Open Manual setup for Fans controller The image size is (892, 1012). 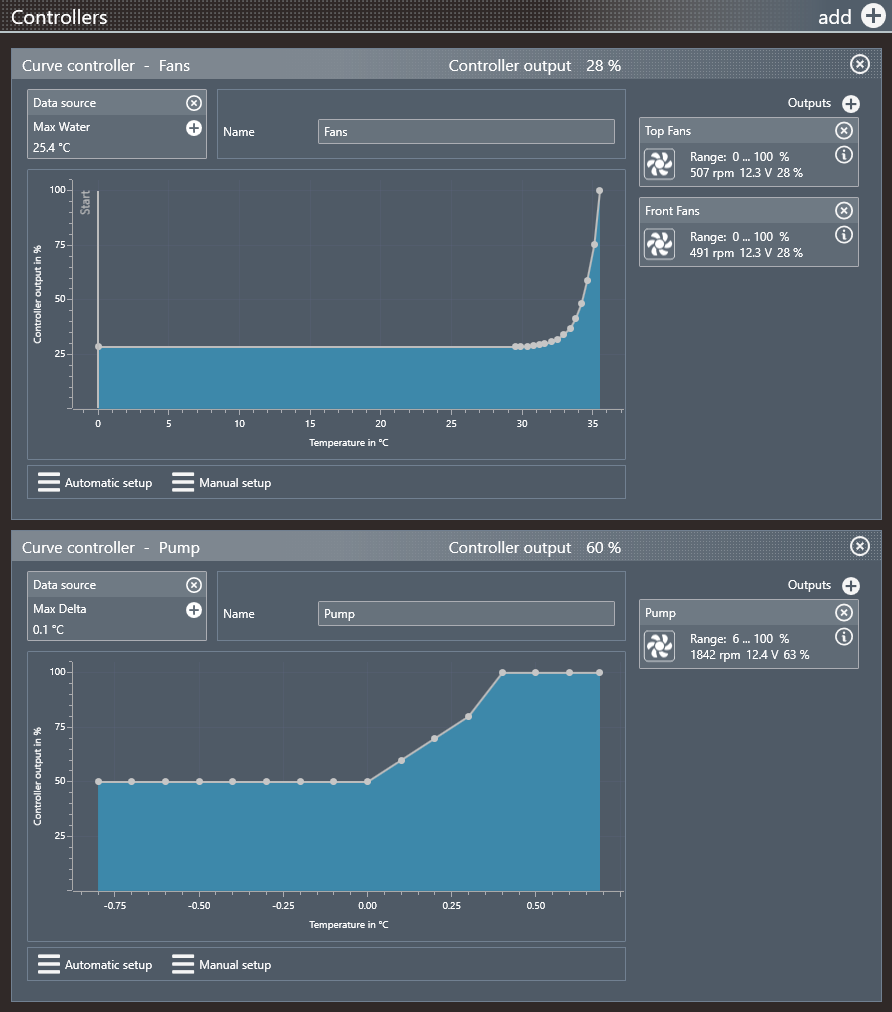point(221,483)
